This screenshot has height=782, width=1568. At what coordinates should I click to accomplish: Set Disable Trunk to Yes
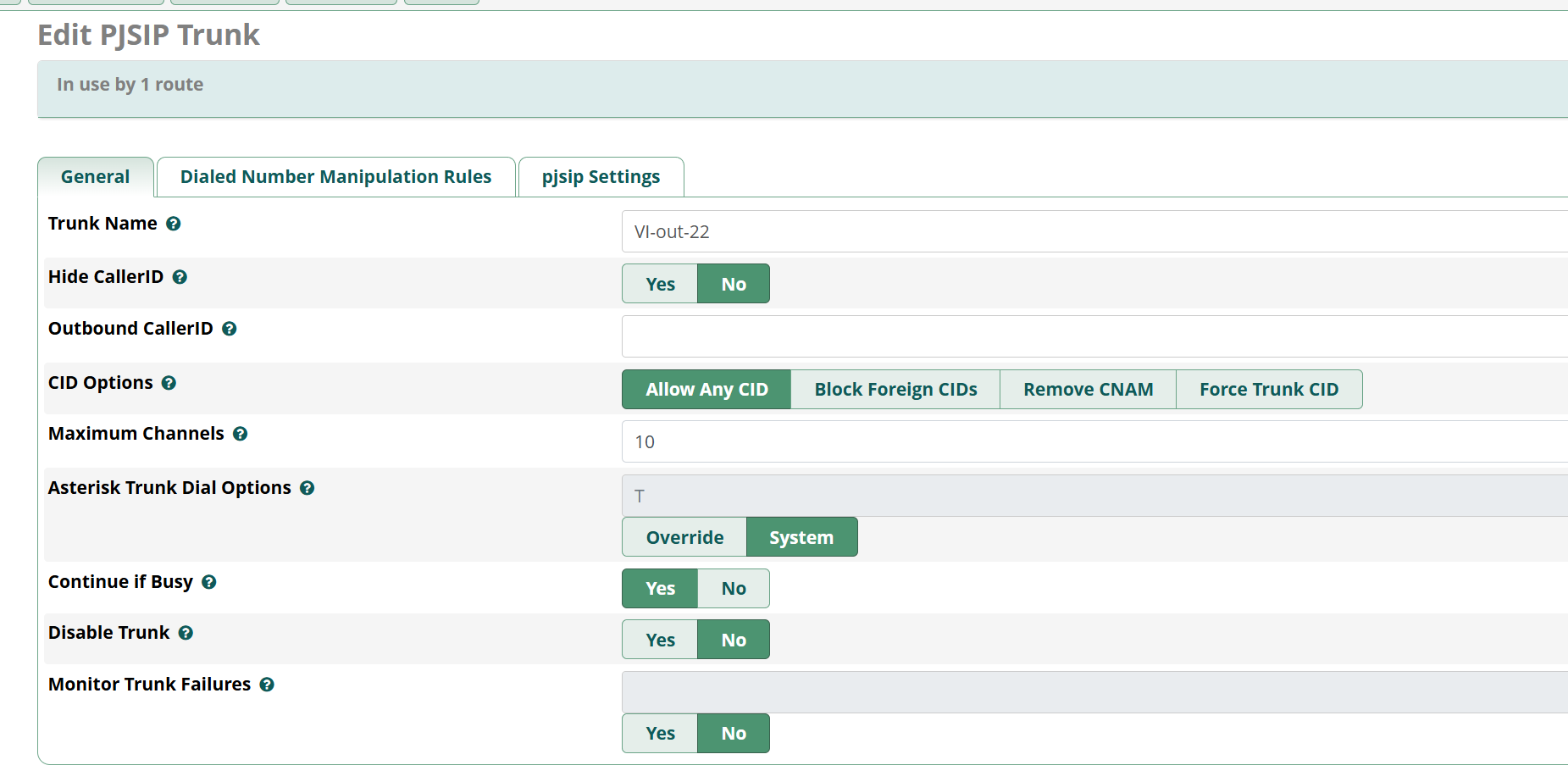660,640
